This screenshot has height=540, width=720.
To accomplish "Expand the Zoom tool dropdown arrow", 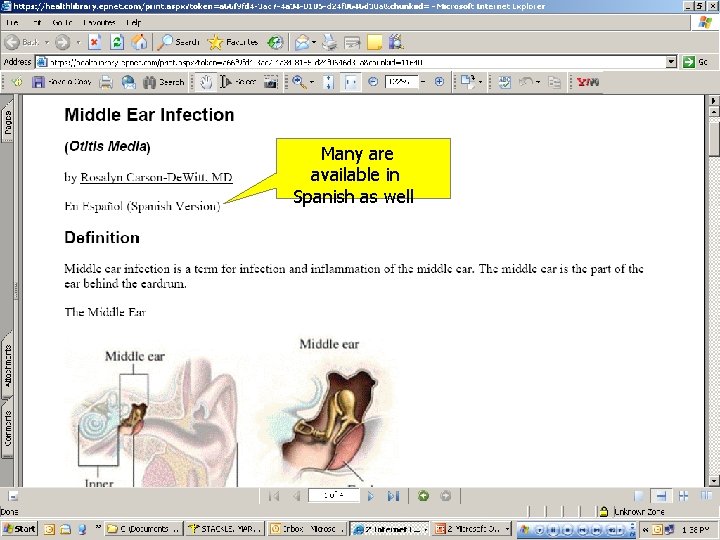I will [312, 82].
